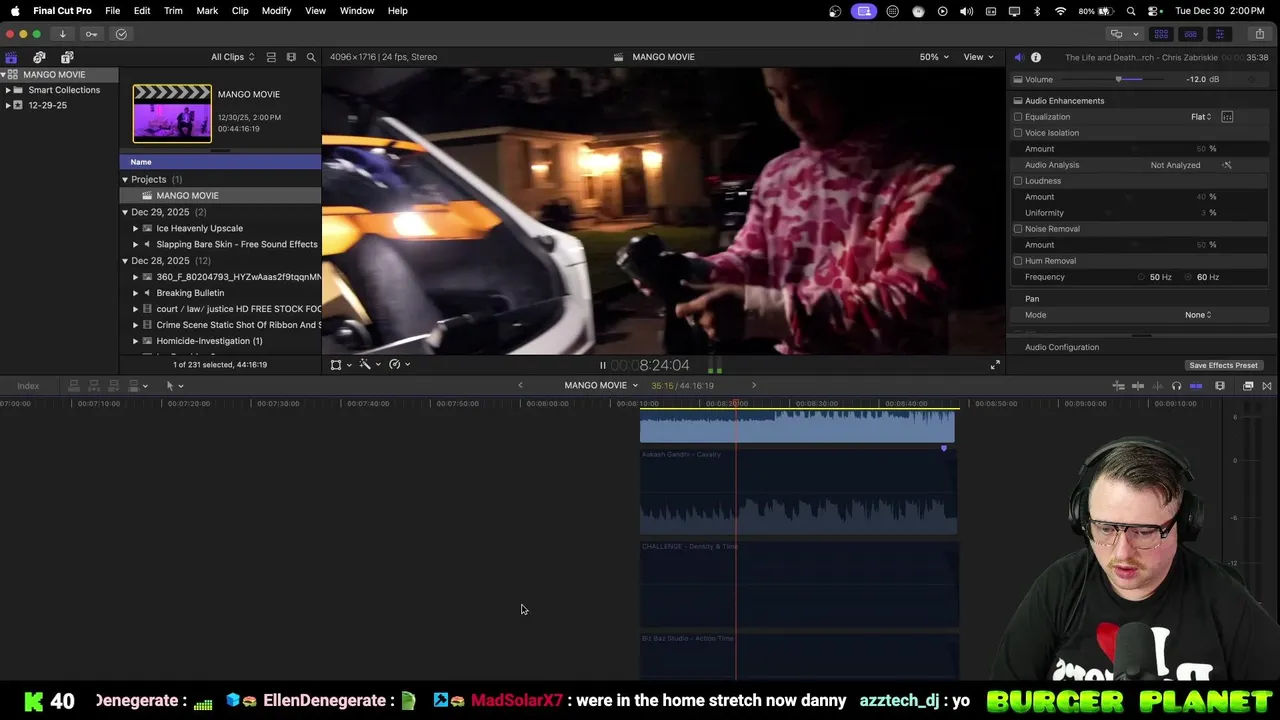Open the Window menu
The image size is (1280, 720).
click(x=357, y=11)
